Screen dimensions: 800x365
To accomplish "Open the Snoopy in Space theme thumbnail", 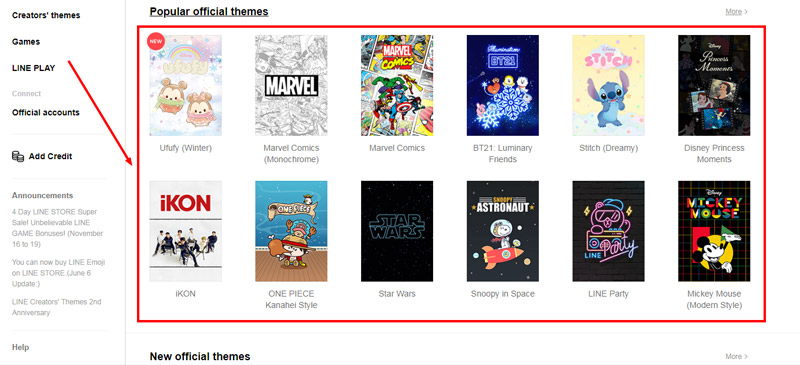I will point(503,231).
